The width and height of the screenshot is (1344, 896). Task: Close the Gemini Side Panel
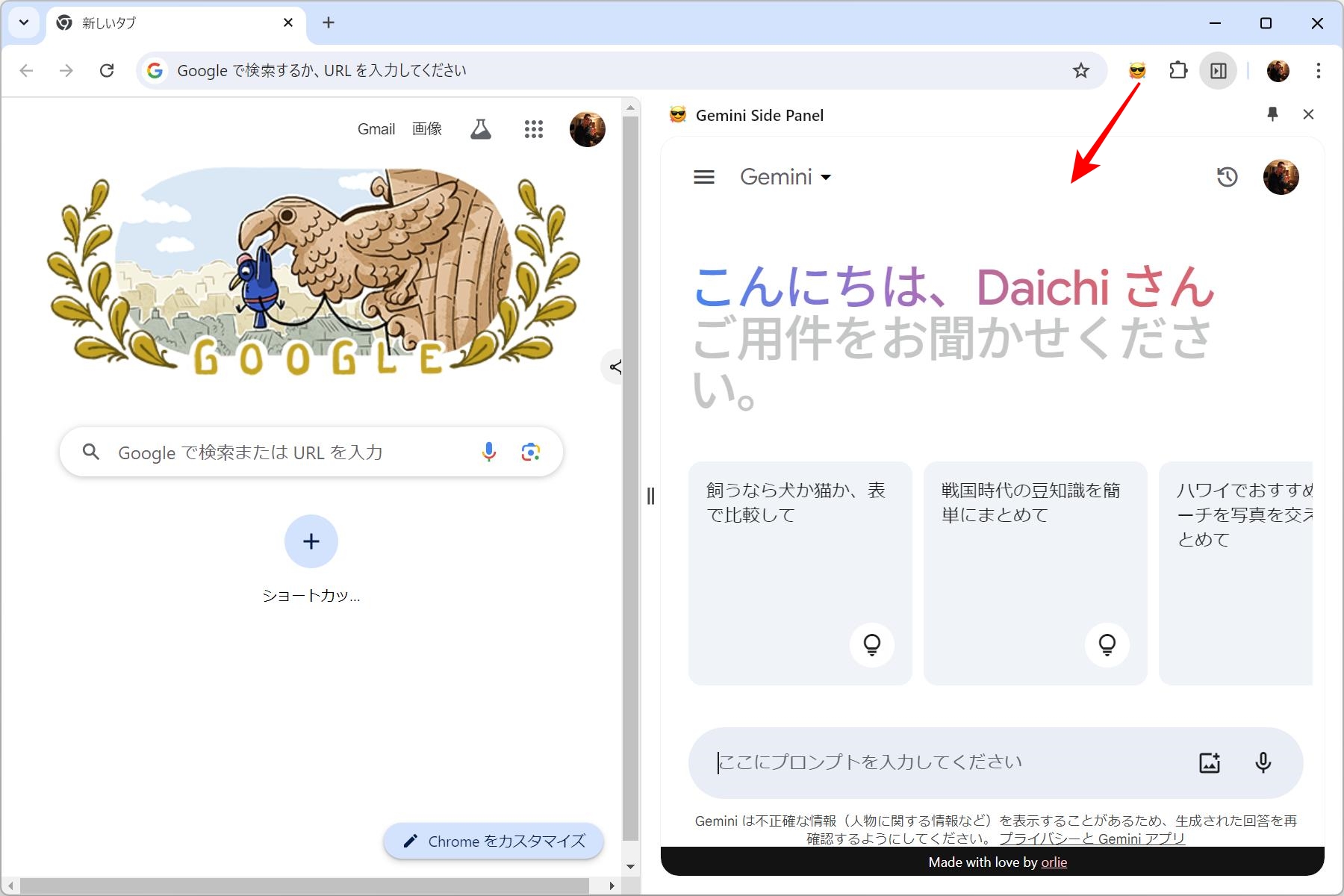[x=1308, y=114]
